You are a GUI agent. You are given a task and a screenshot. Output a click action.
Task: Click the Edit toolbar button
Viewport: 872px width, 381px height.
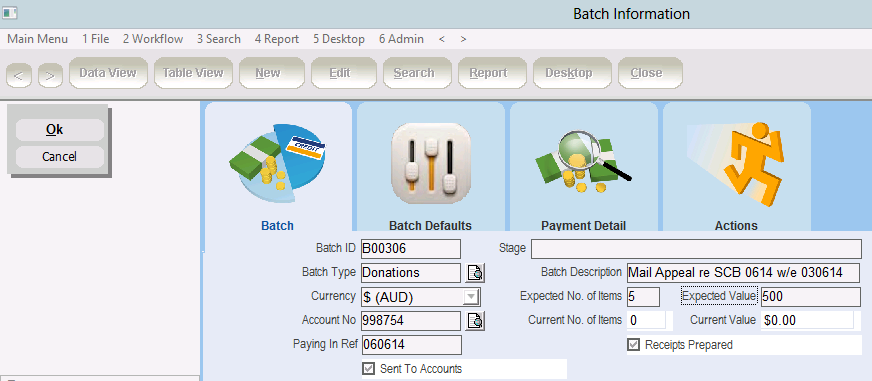[344, 73]
